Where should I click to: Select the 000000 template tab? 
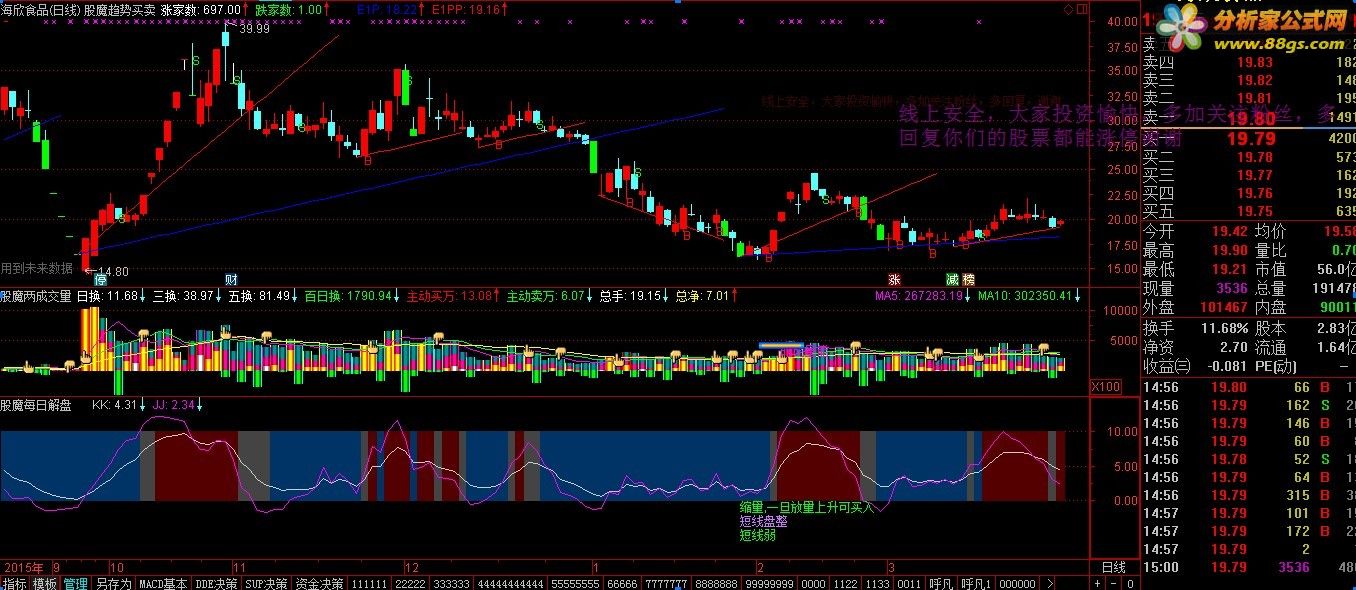click(1017, 583)
